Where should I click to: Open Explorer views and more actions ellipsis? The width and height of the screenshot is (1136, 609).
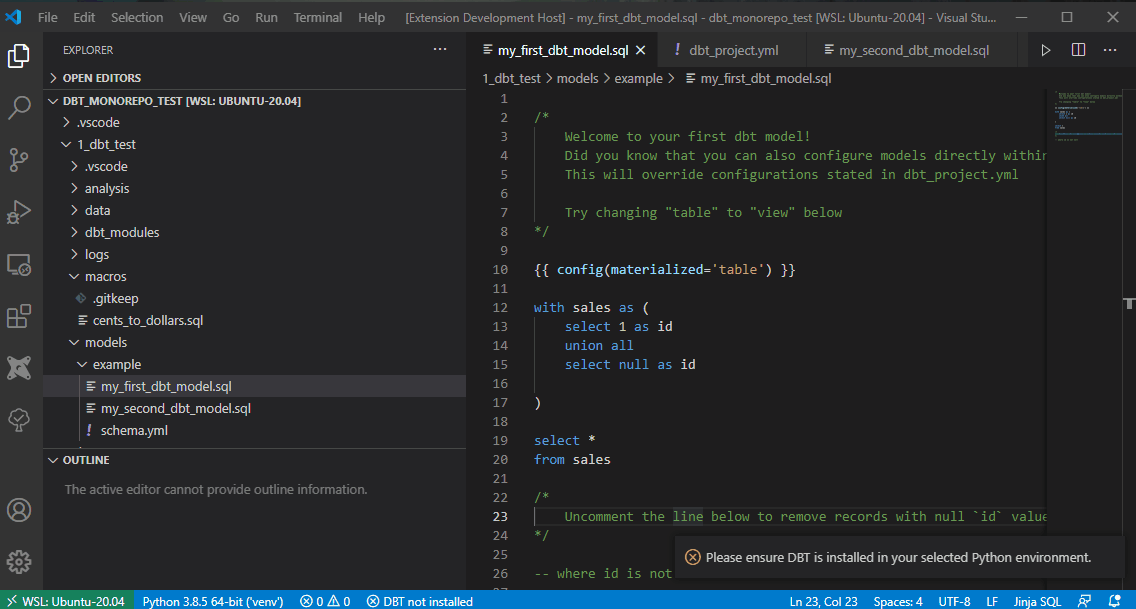click(x=440, y=49)
